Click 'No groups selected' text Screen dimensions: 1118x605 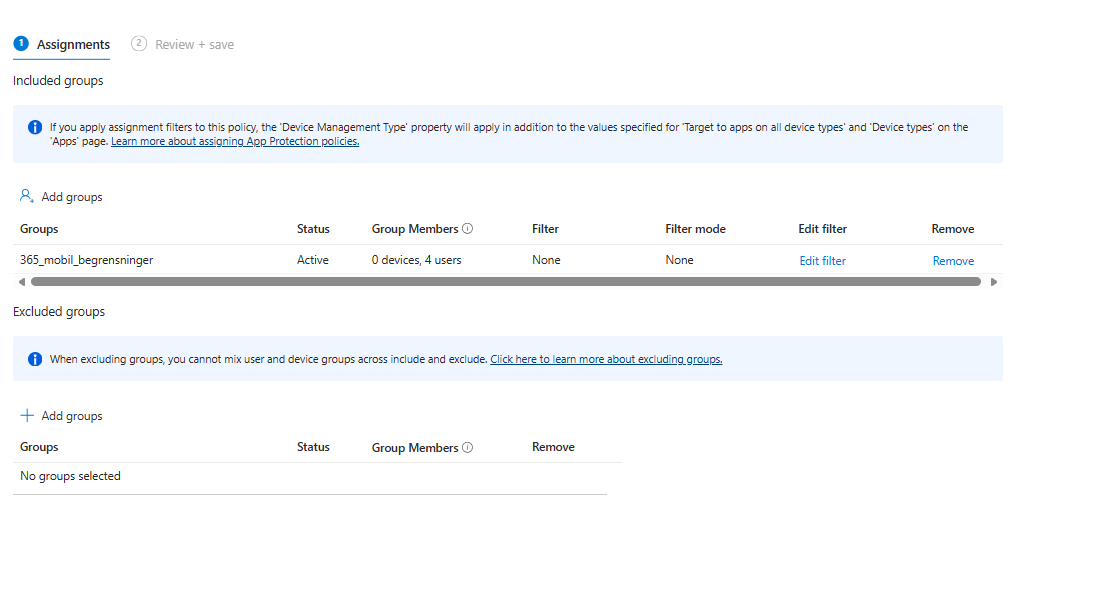click(70, 476)
